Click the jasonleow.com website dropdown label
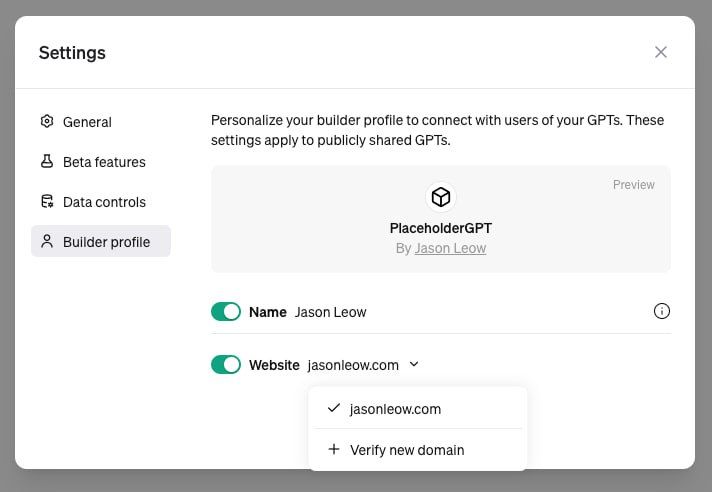The image size is (712, 492). pyautogui.click(x=353, y=365)
